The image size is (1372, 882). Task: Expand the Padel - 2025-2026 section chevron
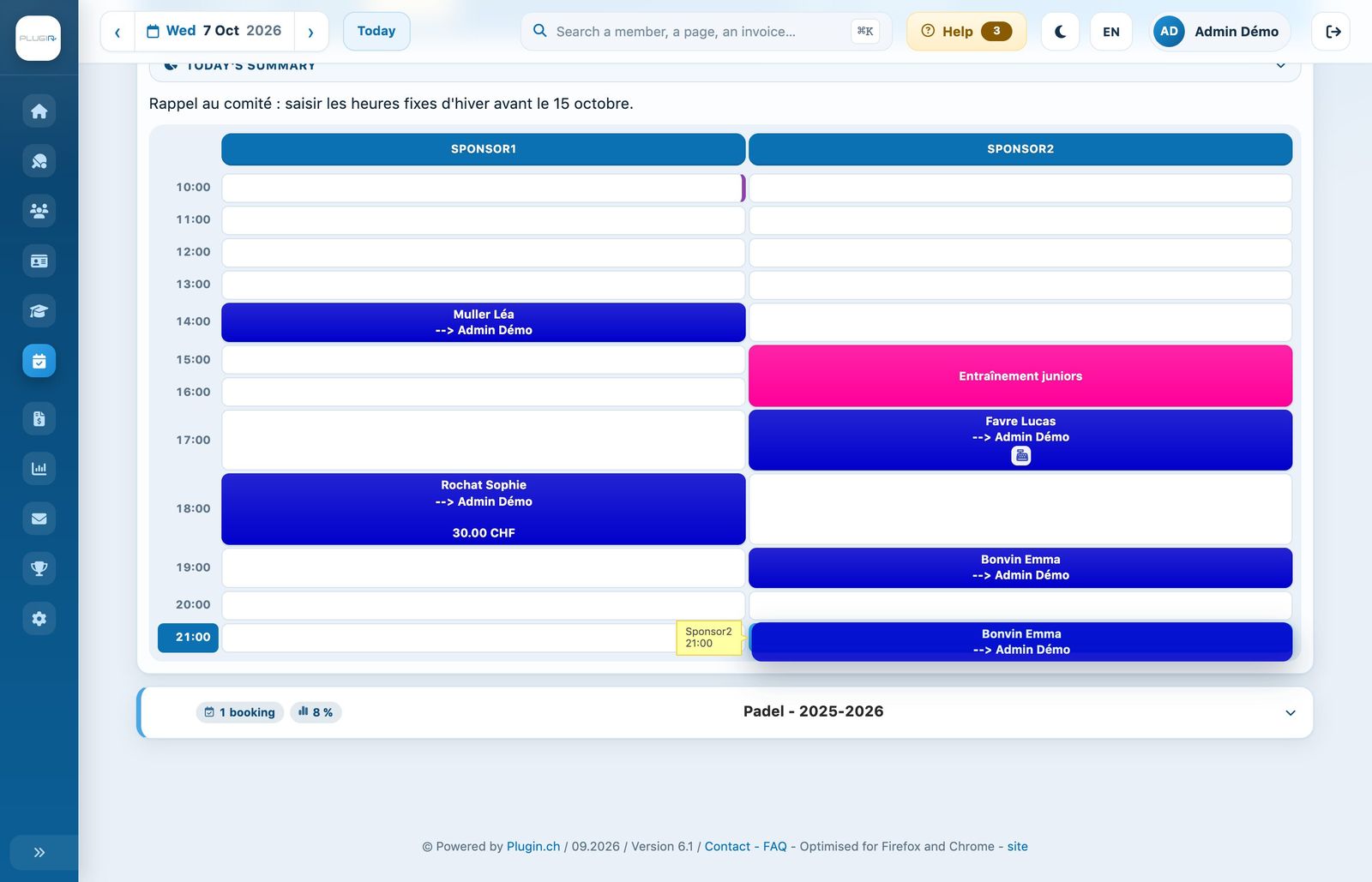point(1291,713)
